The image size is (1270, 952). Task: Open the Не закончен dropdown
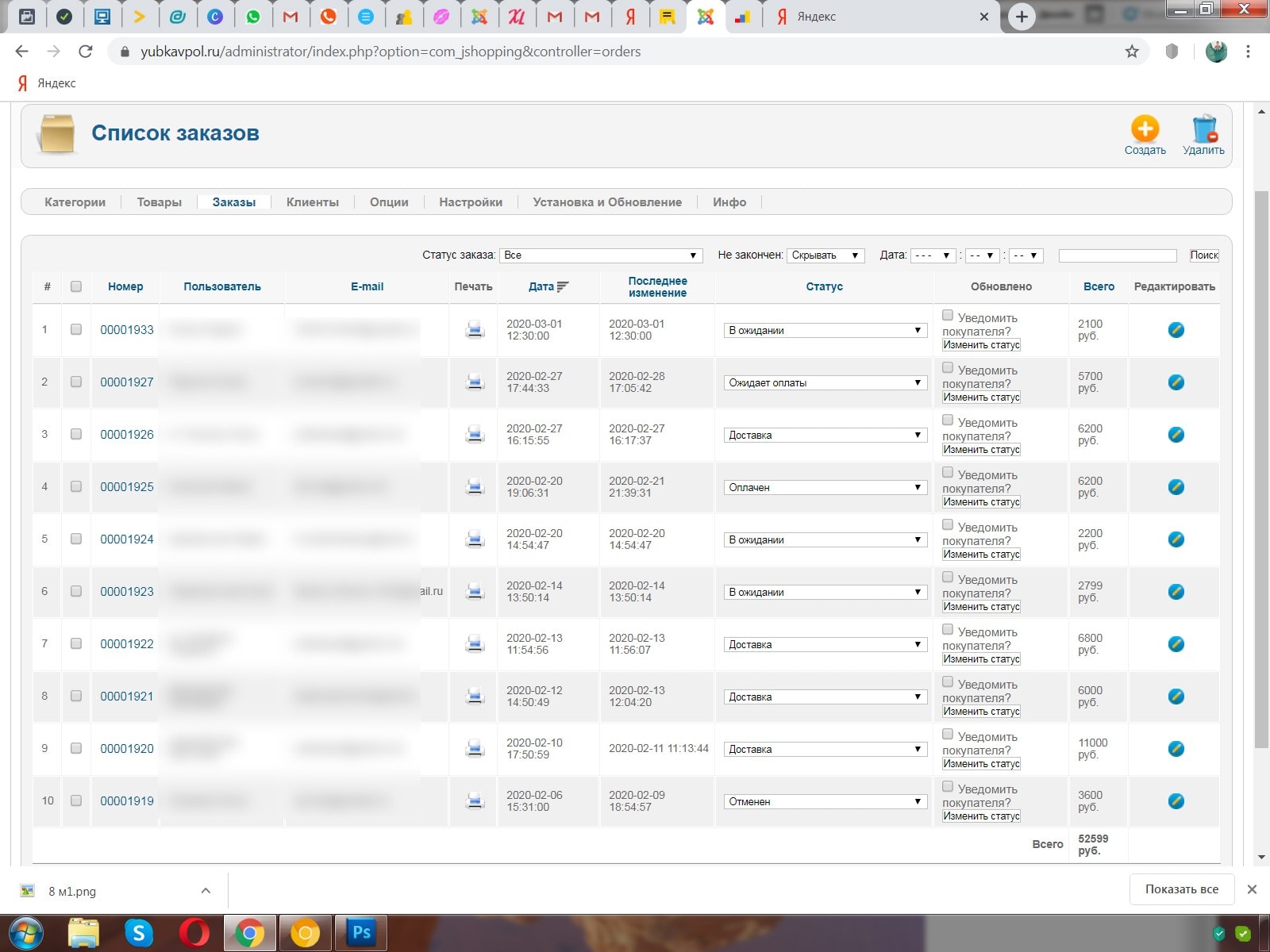tap(825, 255)
